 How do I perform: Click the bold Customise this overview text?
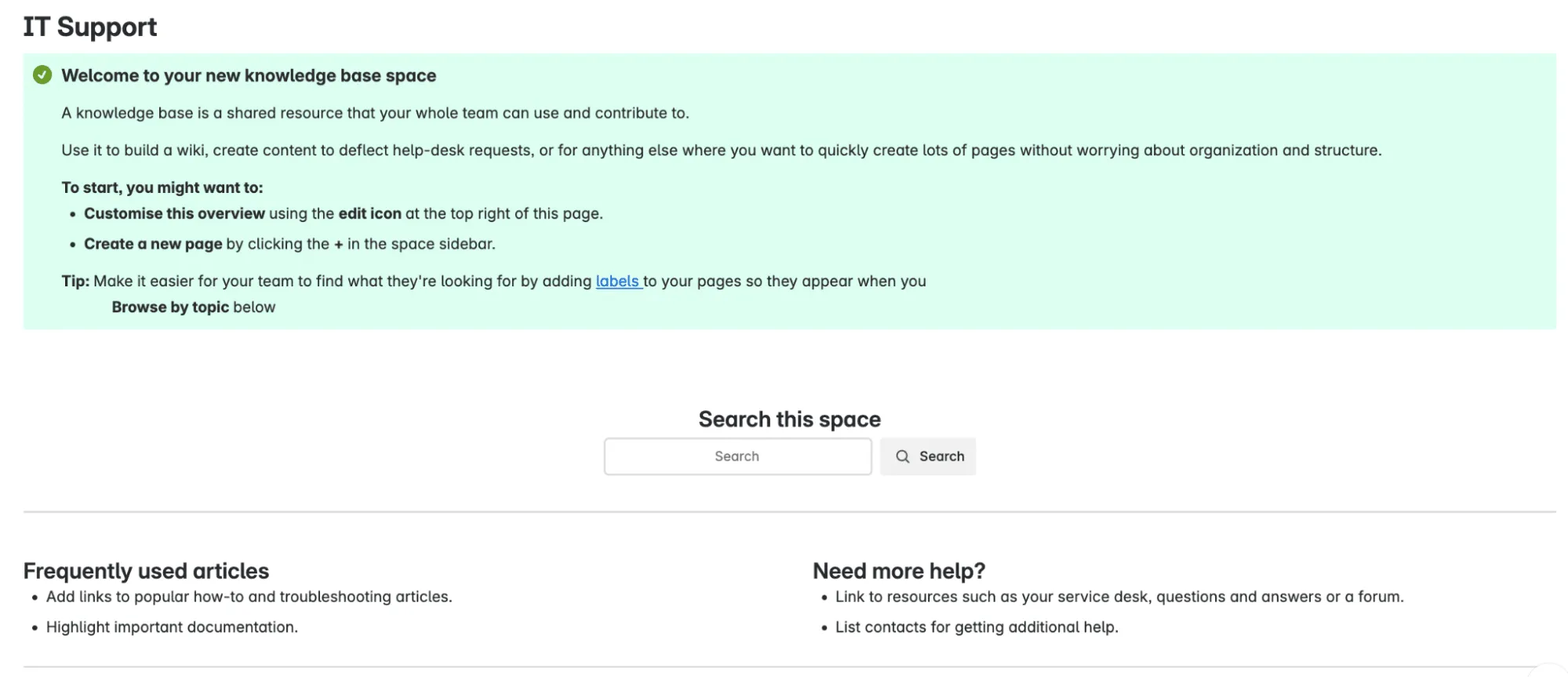(x=174, y=213)
